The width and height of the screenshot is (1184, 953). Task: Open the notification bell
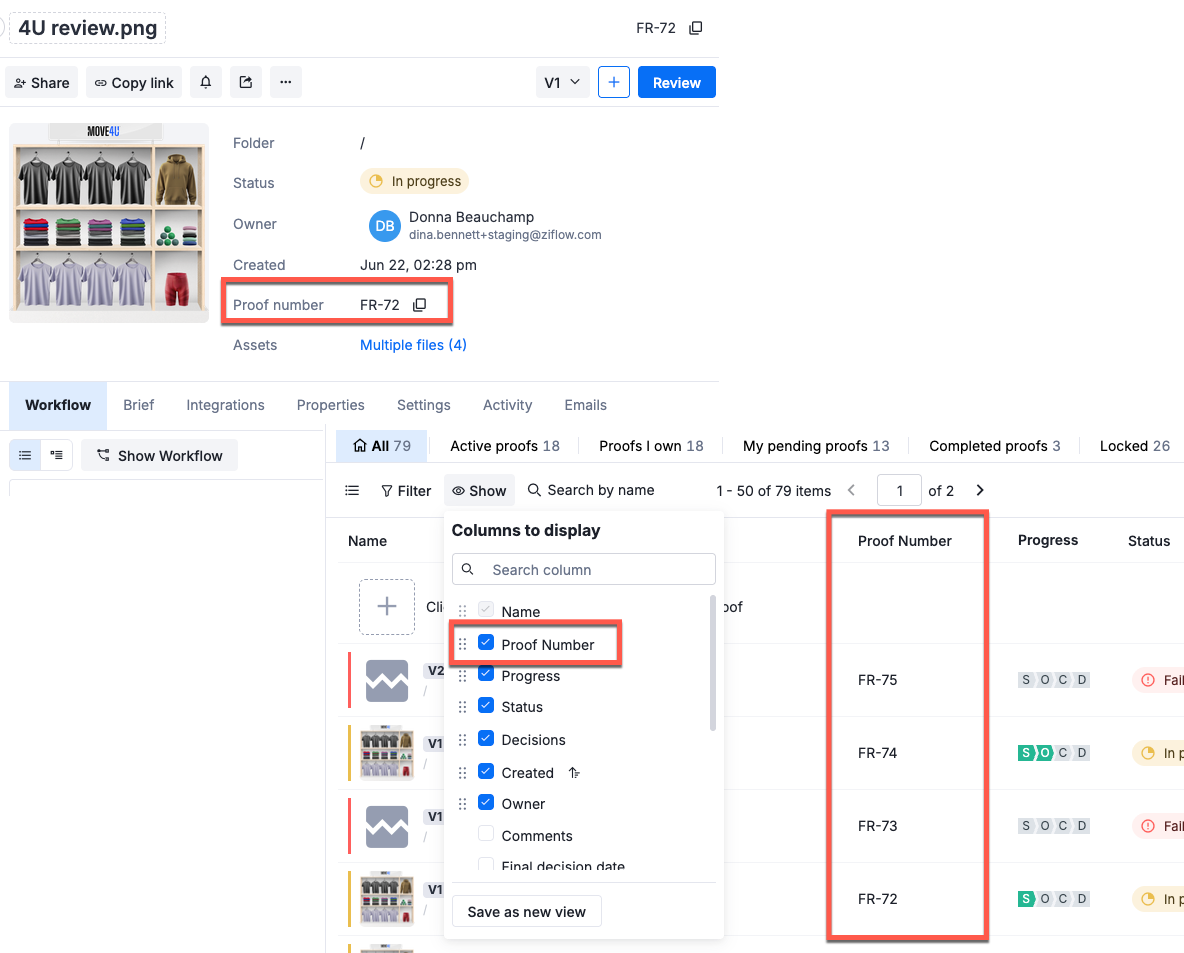pos(205,82)
